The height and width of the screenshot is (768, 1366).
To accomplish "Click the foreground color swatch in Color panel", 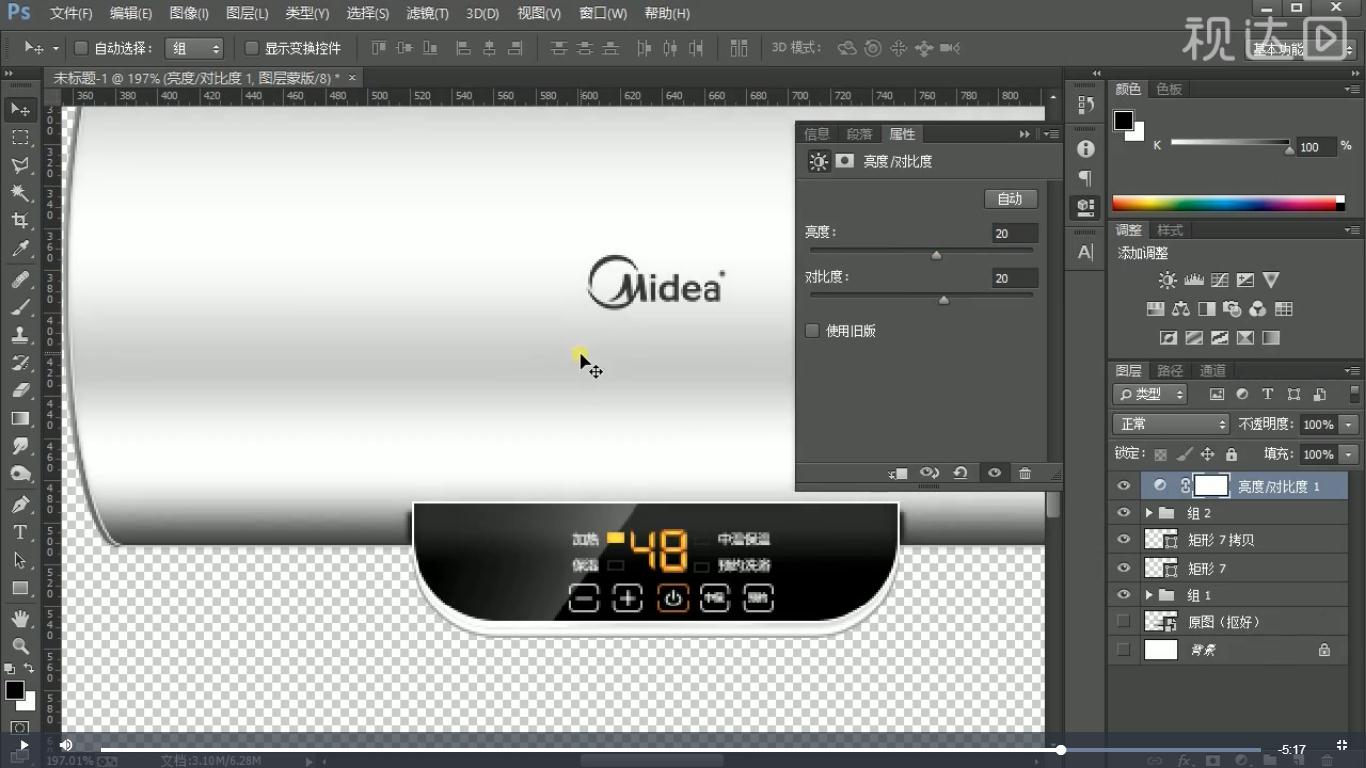I will click(x=1124, y=121).
